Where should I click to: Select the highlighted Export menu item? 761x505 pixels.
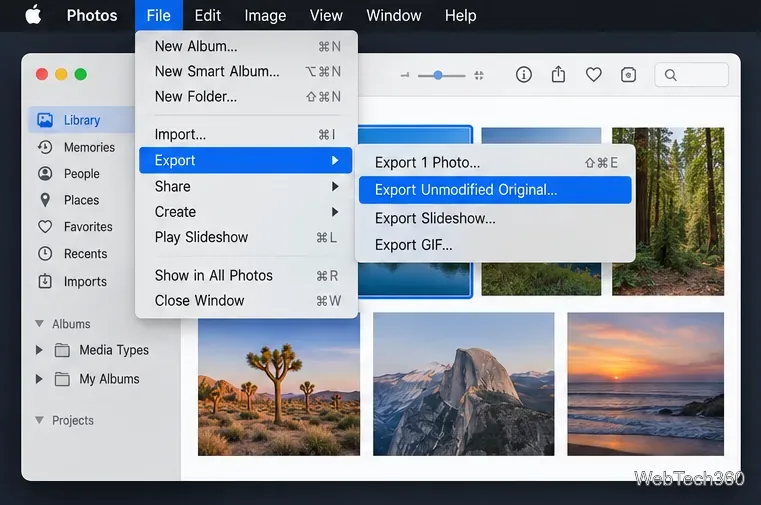click(246, 161)
